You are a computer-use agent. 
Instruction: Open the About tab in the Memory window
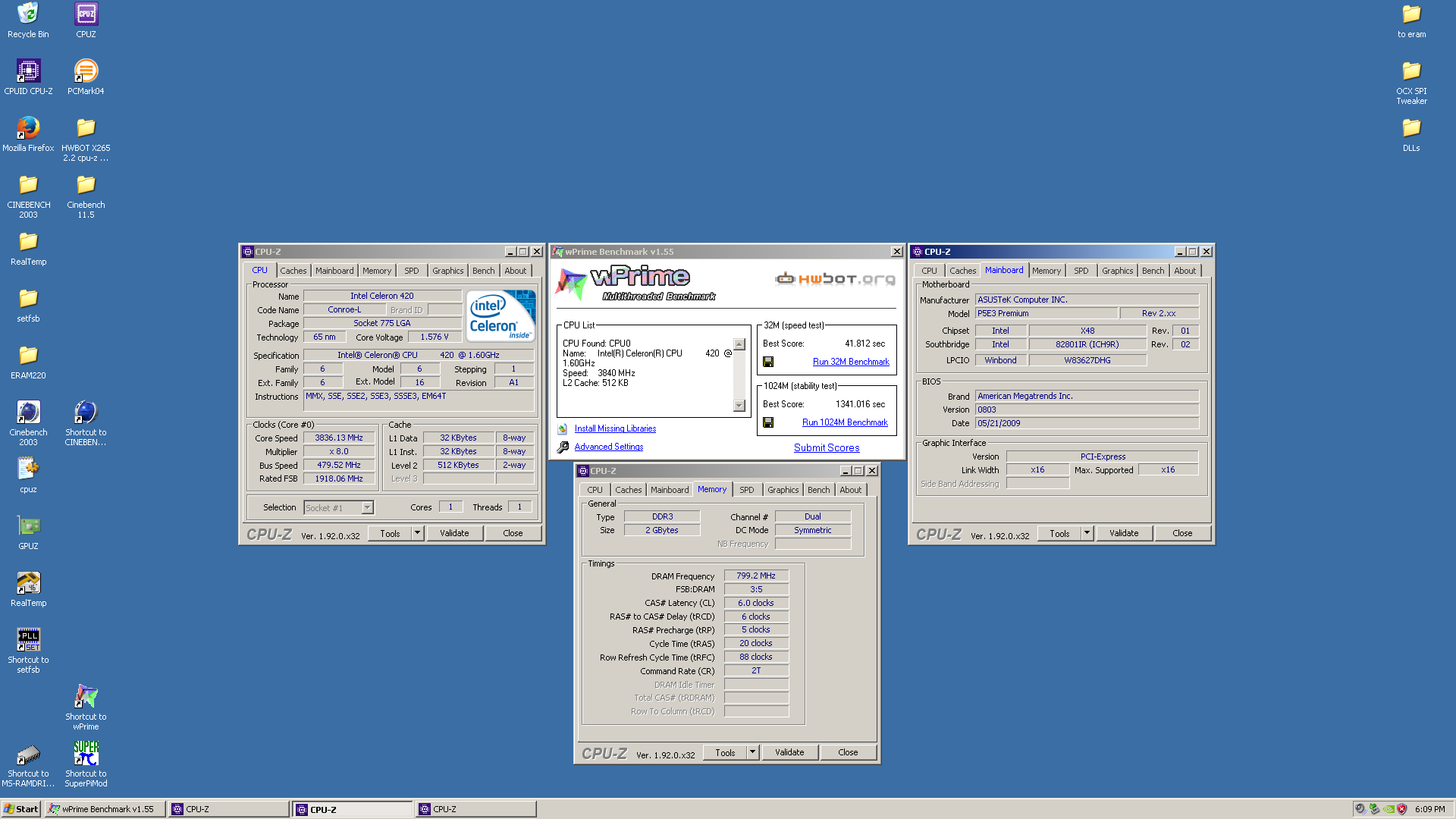(x=850, y=490)
